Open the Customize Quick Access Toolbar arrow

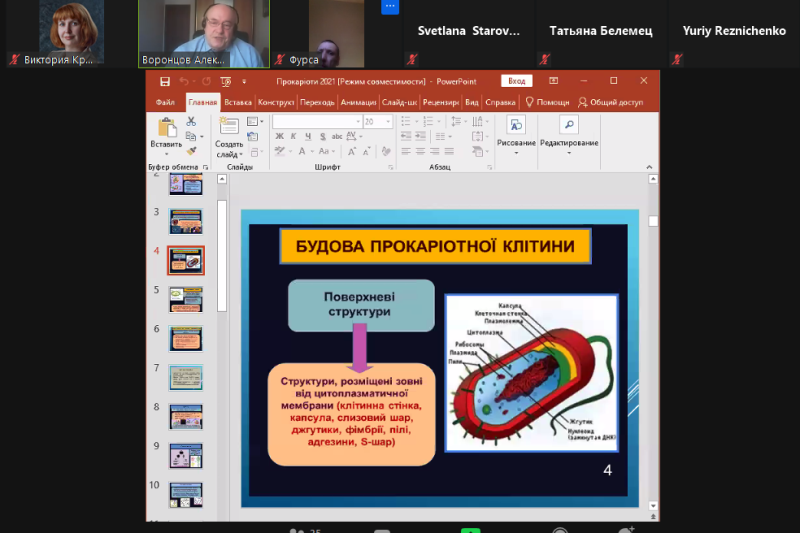point(244,82)
